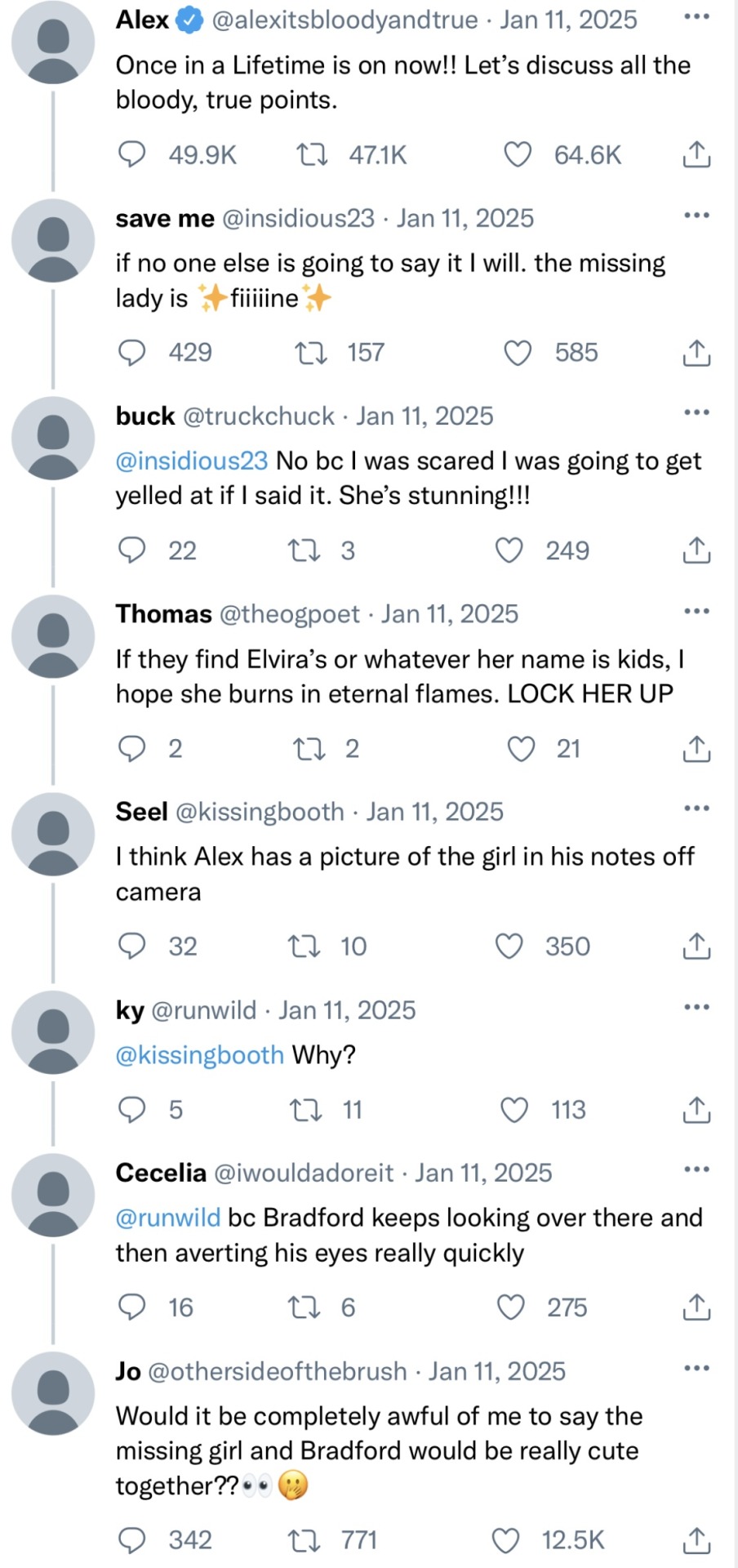
Task: Retweet Jo's cute together tweet
Action: pos(305,1540)
